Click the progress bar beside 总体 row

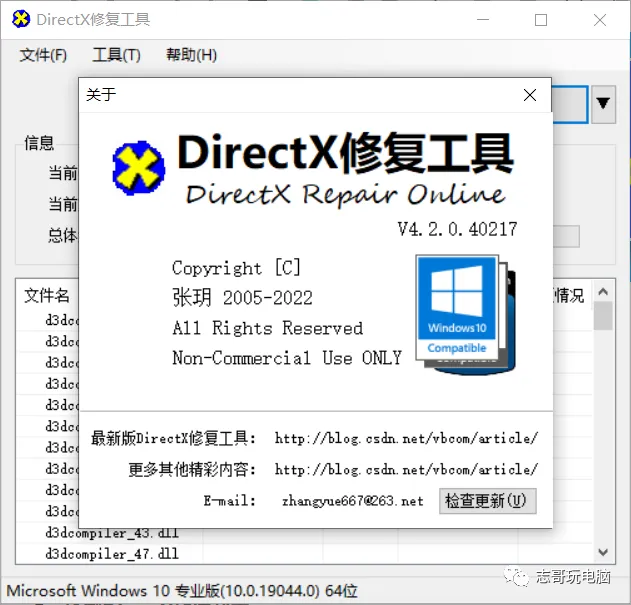pos(565,236)
